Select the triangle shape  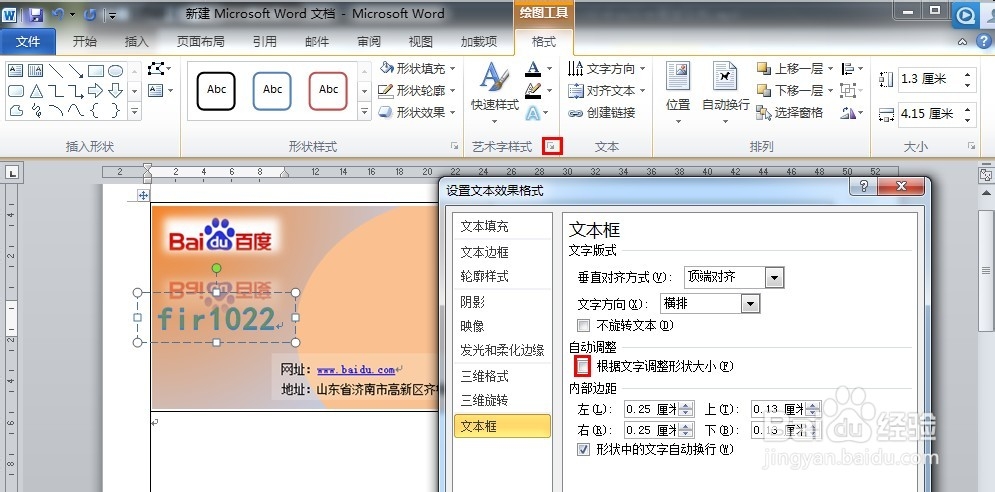coord(36,91)
